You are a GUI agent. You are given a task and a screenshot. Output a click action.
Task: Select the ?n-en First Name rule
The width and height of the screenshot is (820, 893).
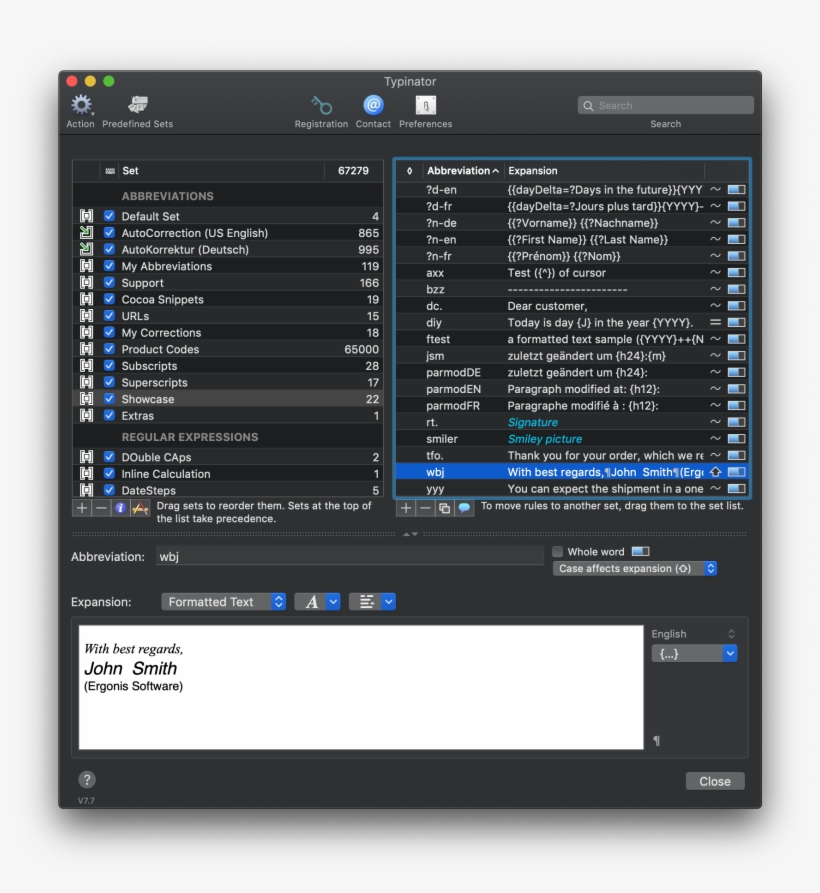click(x=572, y=239)
